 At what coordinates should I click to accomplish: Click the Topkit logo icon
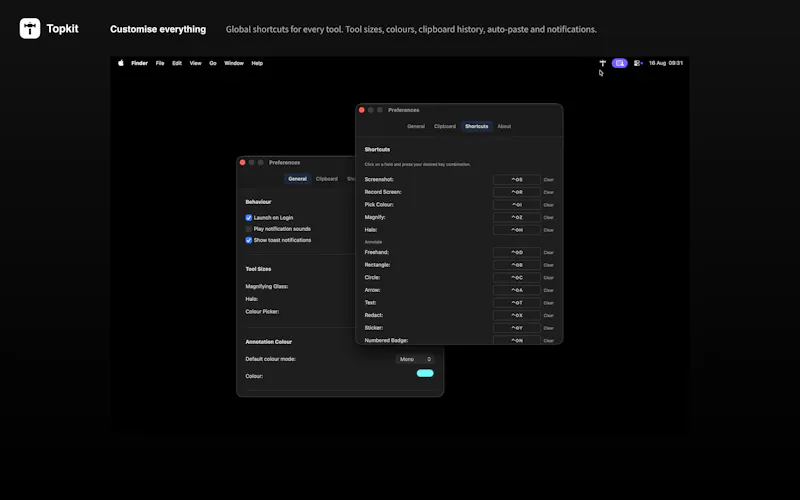coord(30,29)
